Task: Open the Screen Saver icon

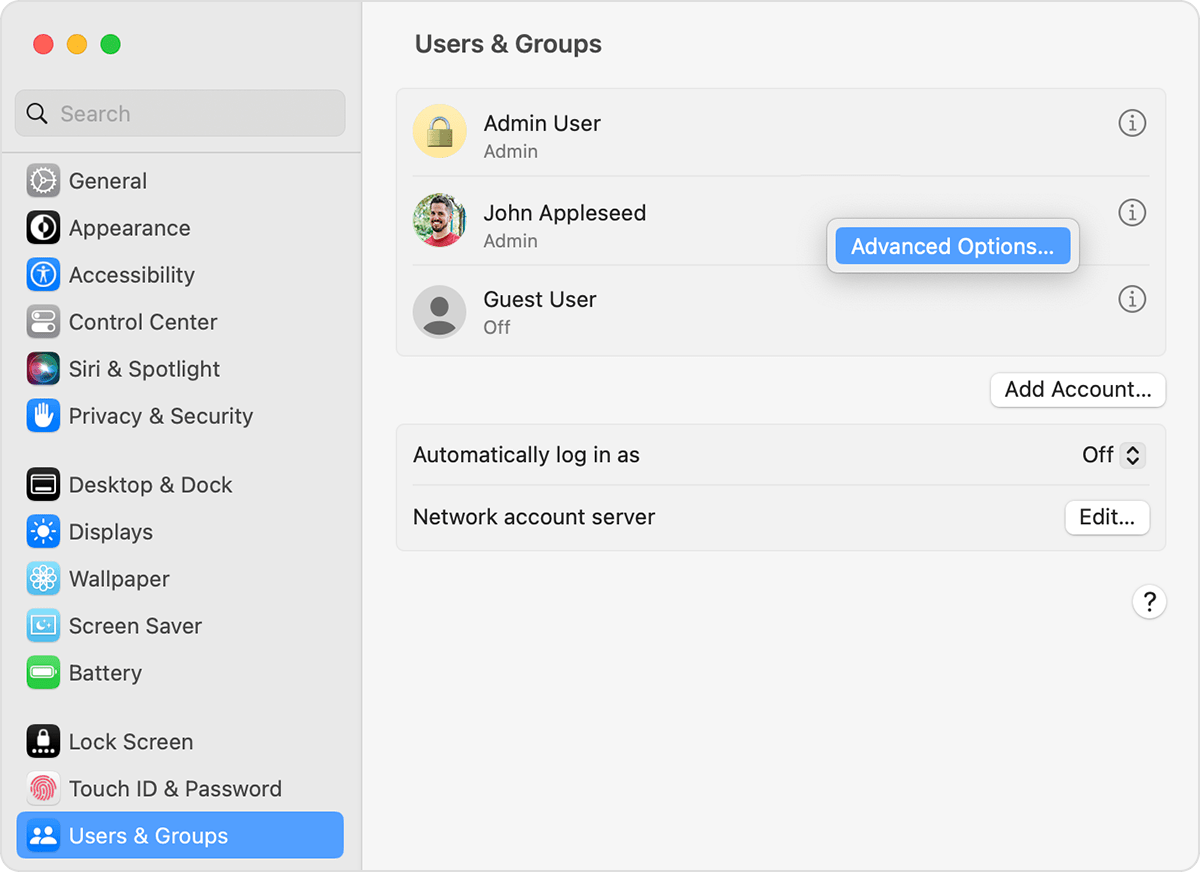Action: [42, 626]
